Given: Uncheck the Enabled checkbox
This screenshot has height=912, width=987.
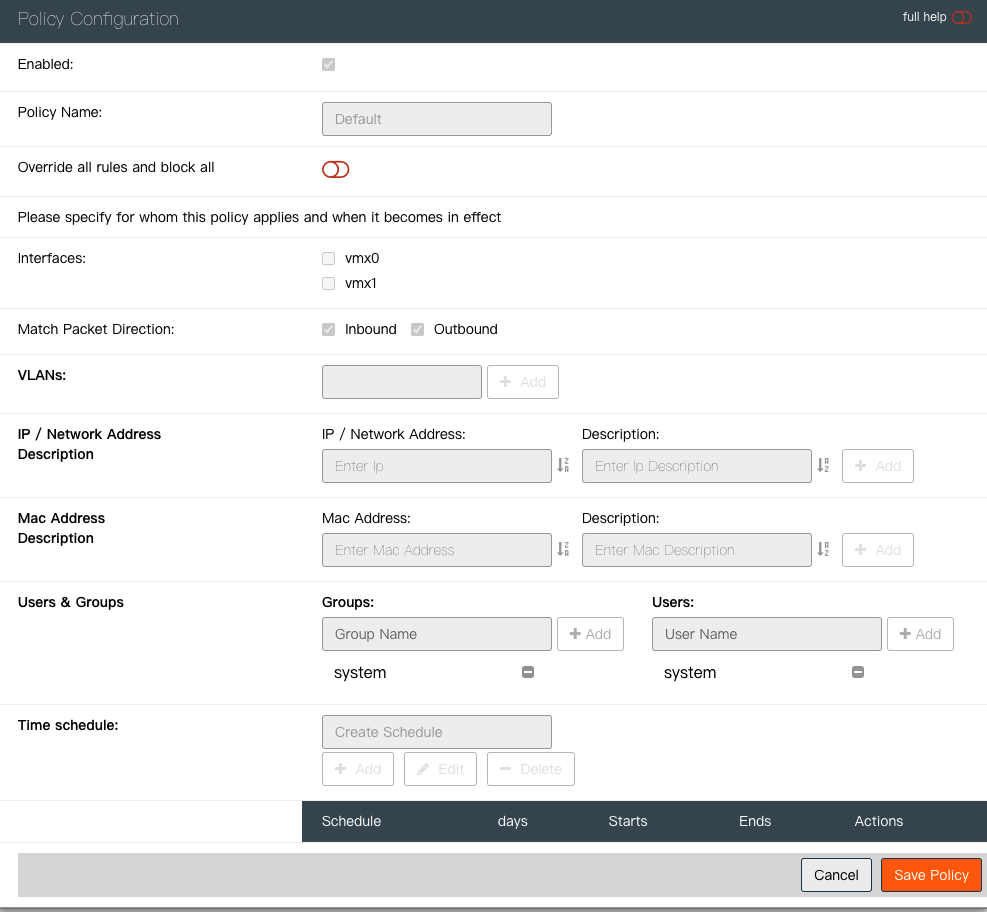Looking at the screenshot, I should (328, 65).
